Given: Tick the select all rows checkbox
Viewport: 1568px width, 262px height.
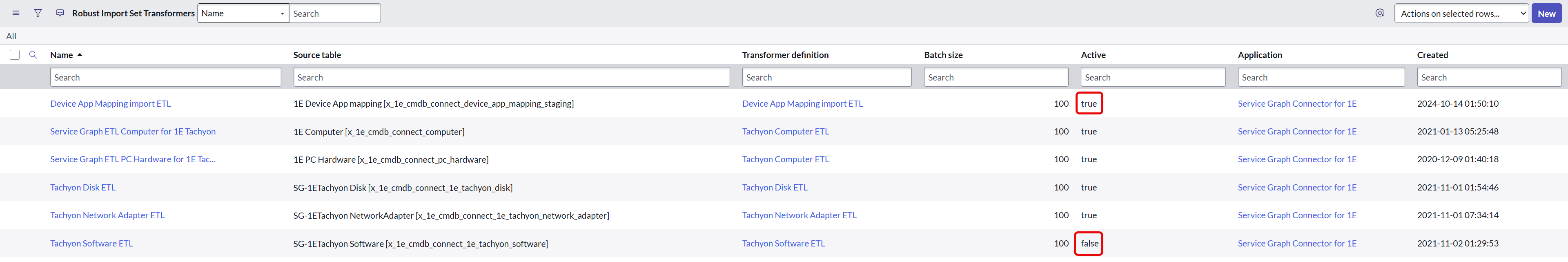Looking at the screenshot, I should point(15,55).
